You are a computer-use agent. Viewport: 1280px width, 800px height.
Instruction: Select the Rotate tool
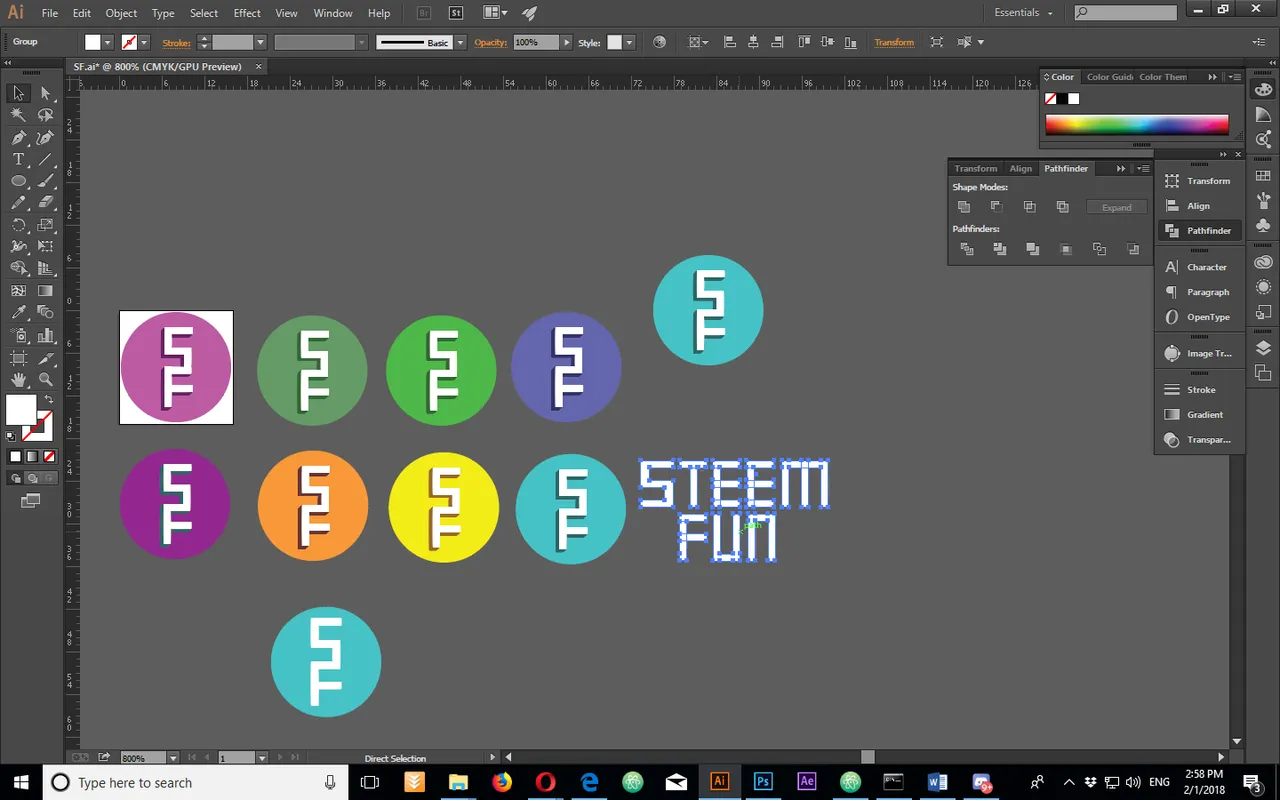[x=18, y=225]
